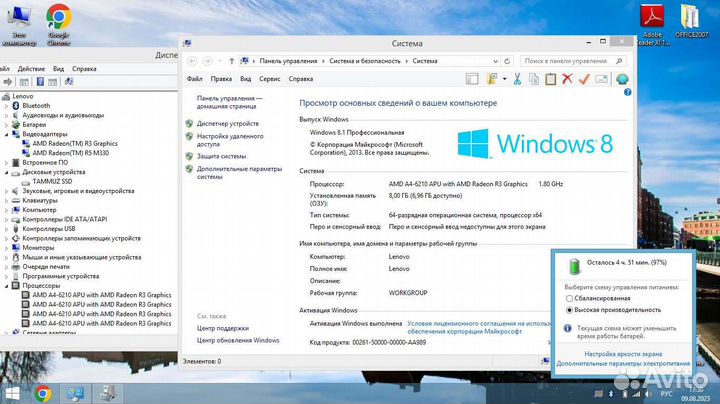Open the license agreement terms link
This screenshot has height=404, width=720.
pos(479,327)
